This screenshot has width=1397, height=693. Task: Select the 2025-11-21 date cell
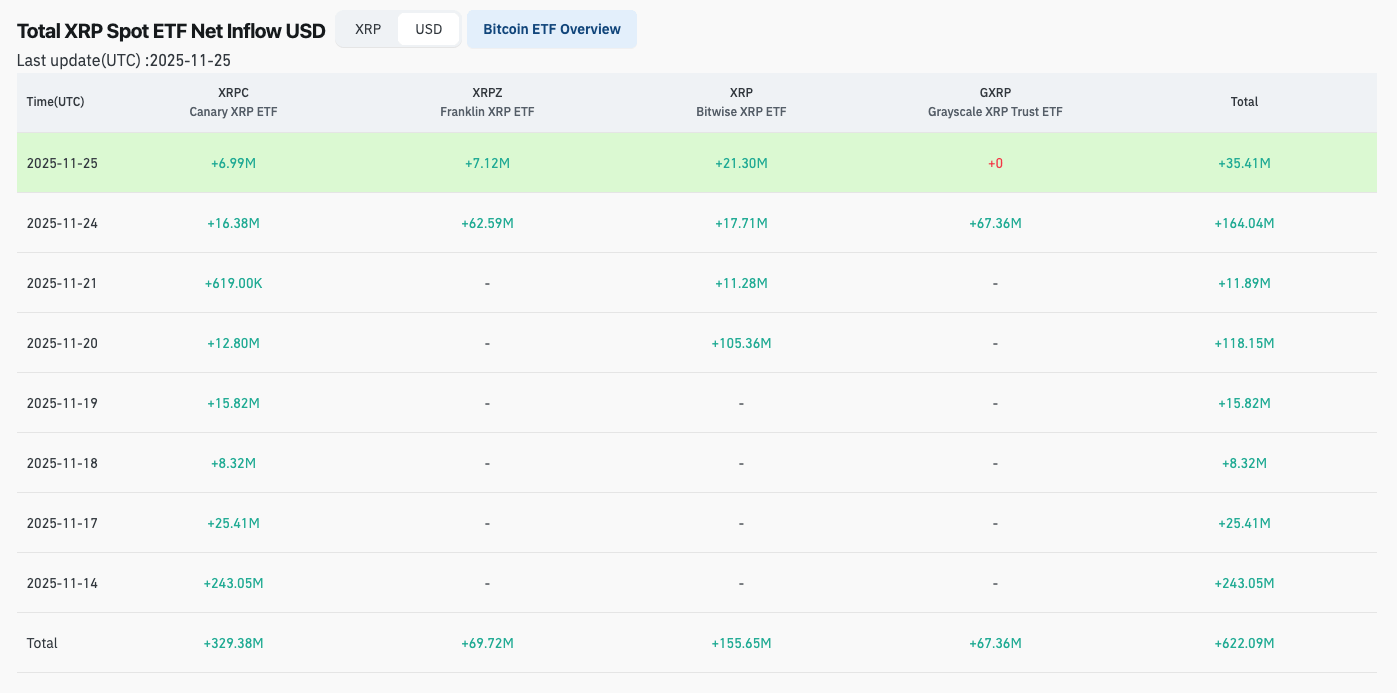tap(61, 283)
